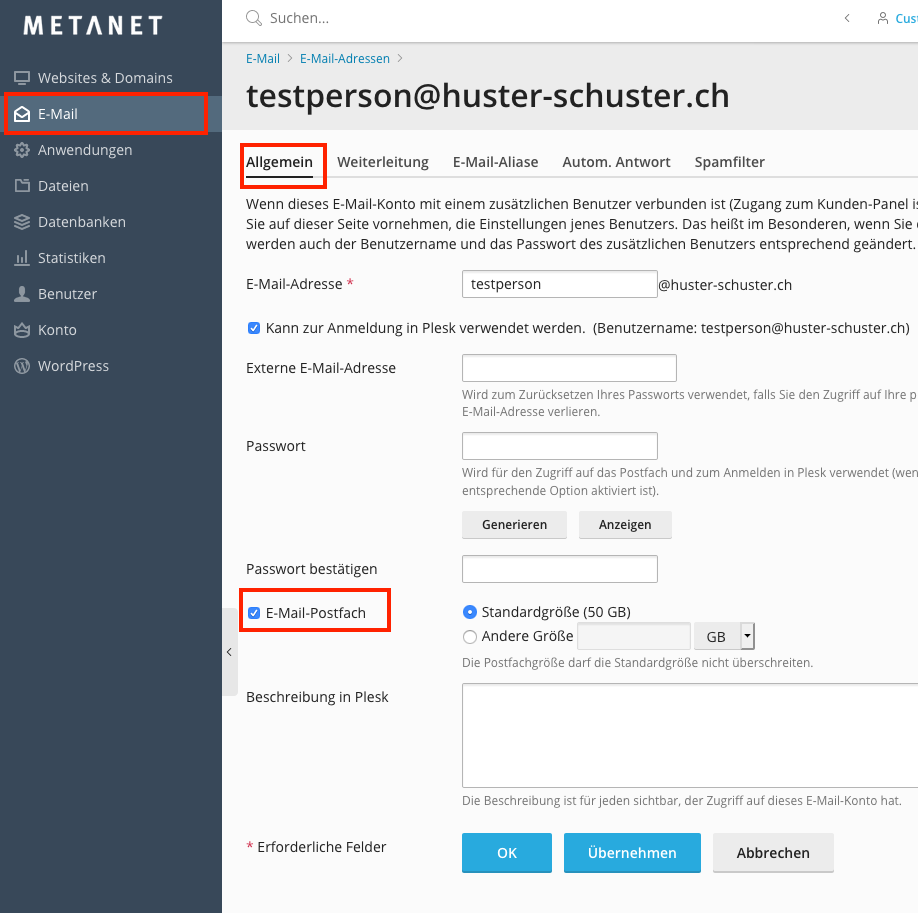918x913 pixels.
Task: Click the Konto crown icon
Action: [21, 330]
